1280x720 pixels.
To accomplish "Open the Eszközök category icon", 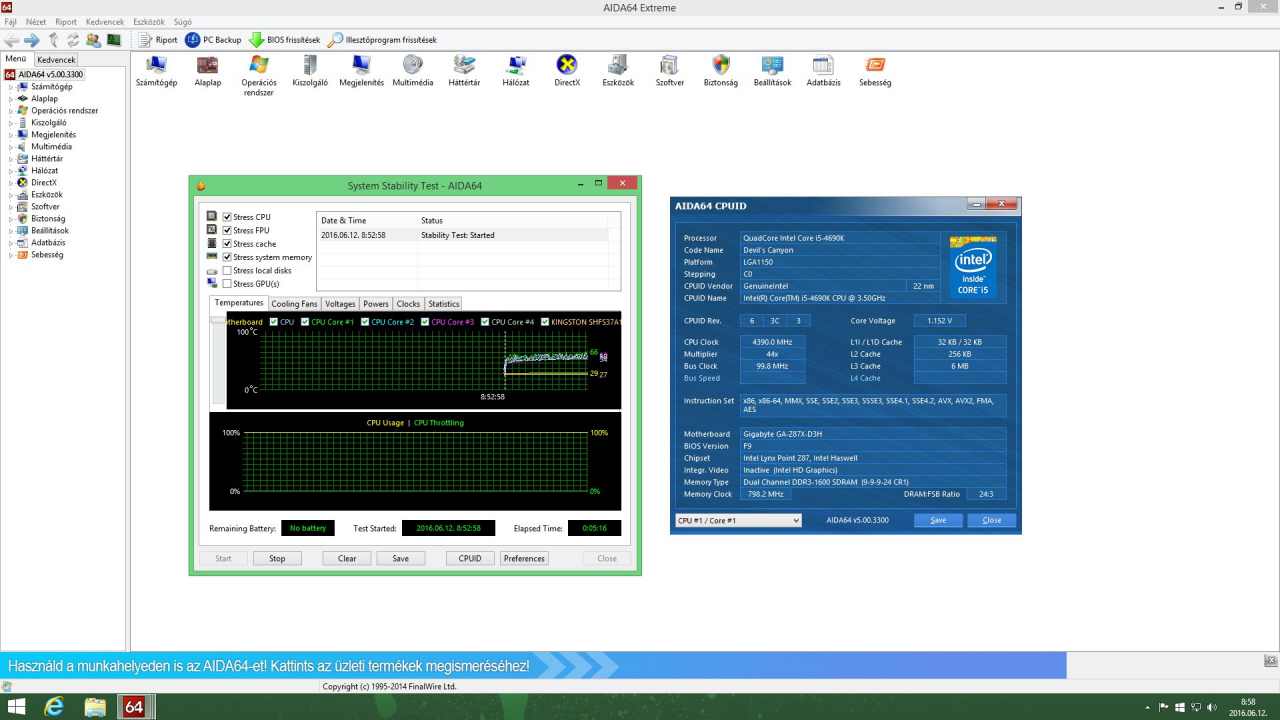I will 618,71.
